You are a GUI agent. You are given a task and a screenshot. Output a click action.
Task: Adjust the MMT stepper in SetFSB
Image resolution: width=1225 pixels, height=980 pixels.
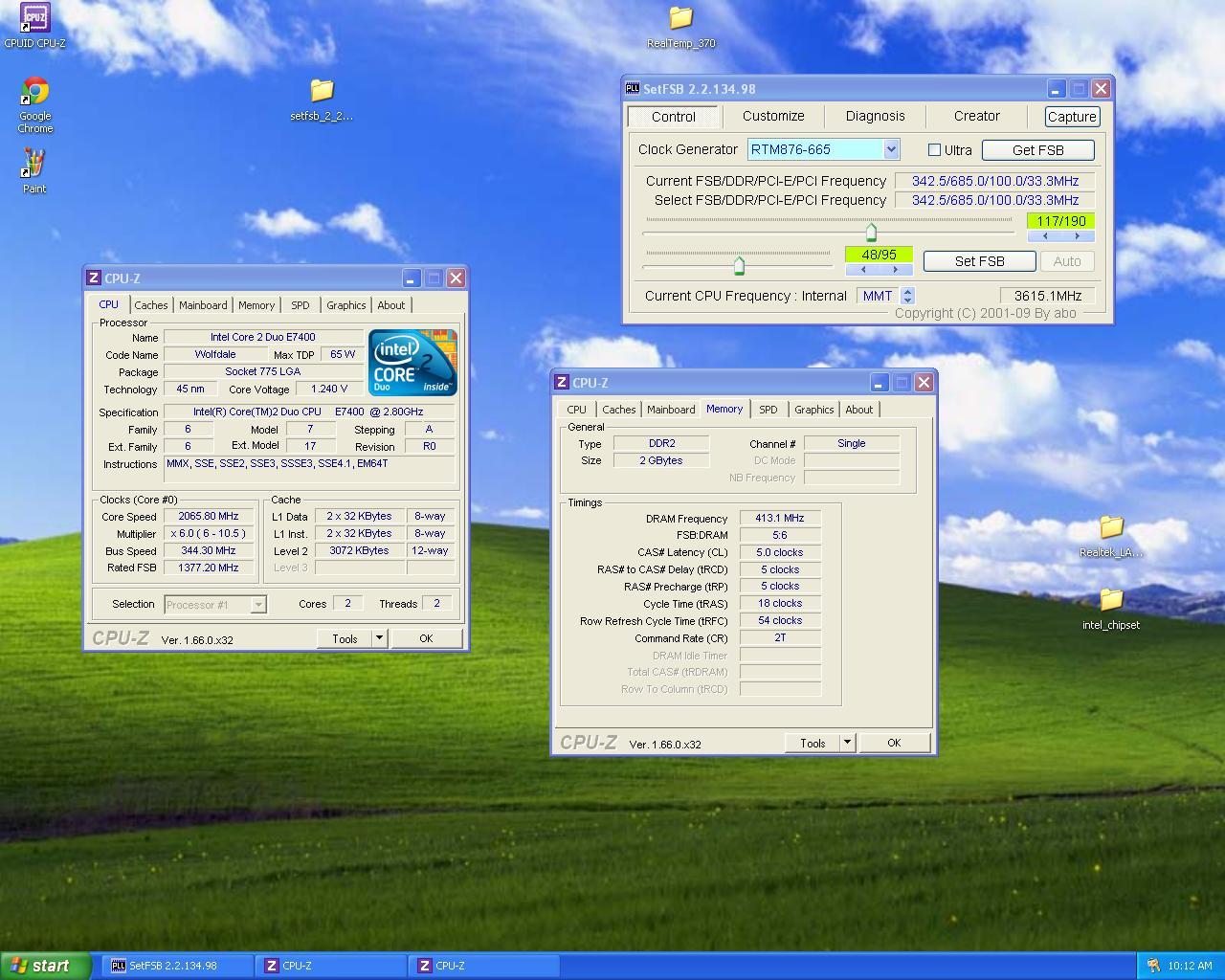click(x=908, y=296)
